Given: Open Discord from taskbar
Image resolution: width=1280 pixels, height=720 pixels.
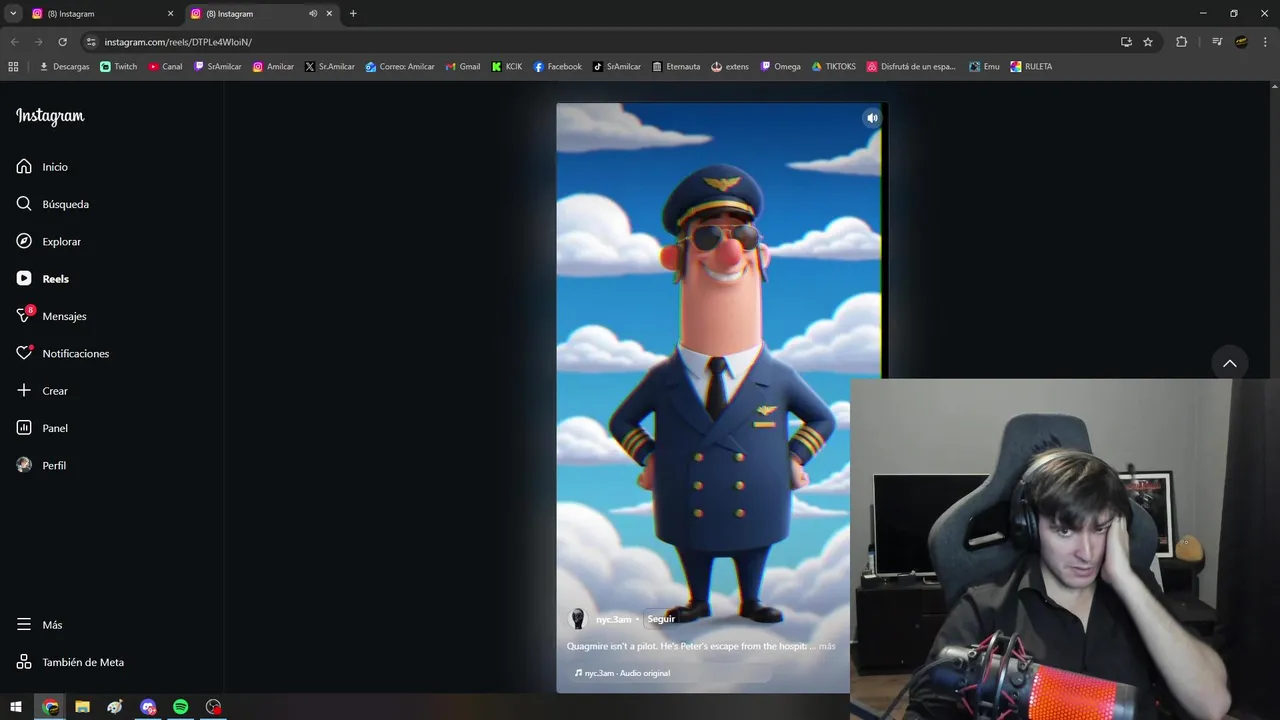Looking at the screenshot, I should tap(148, 707).
